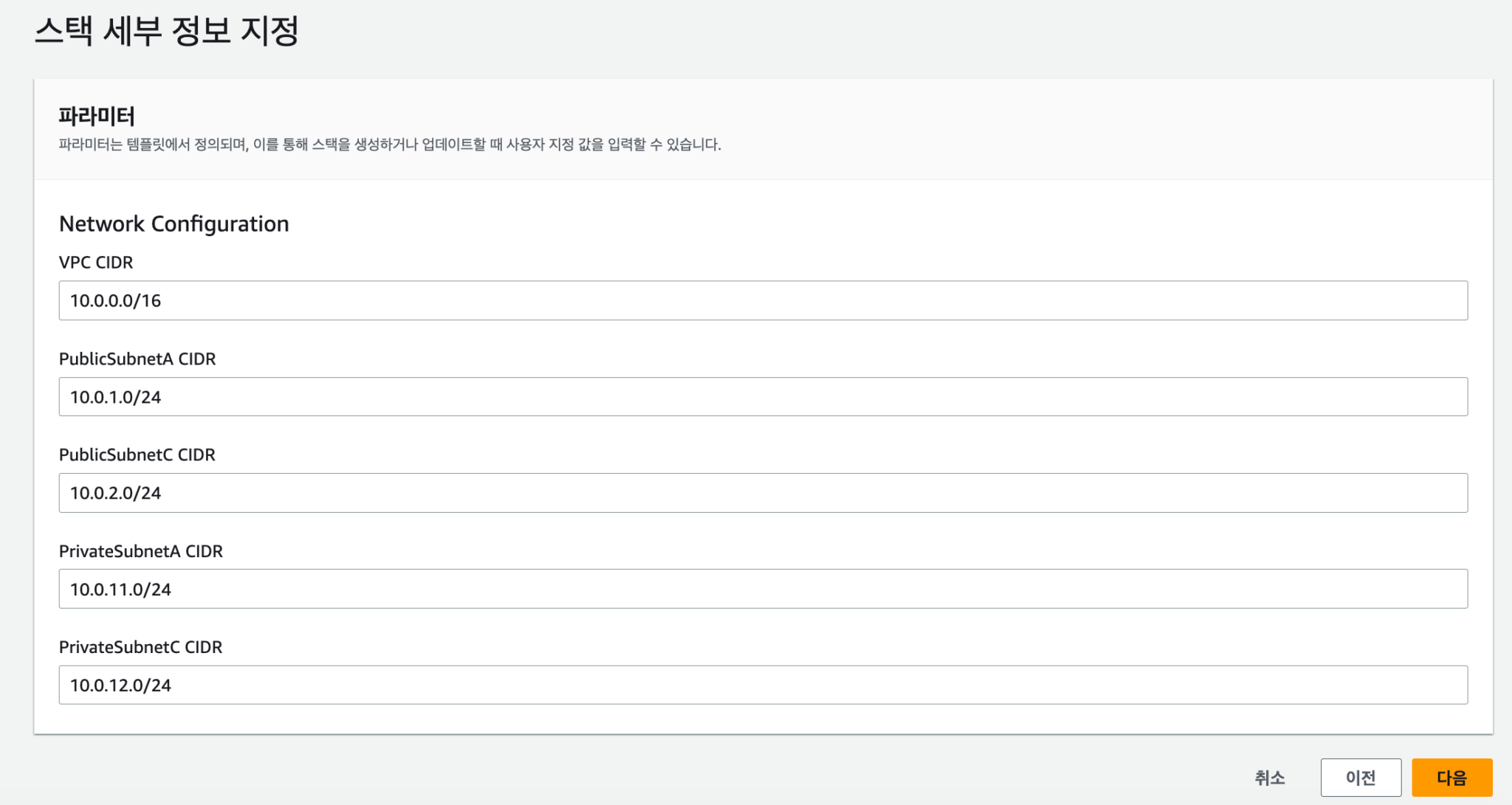1512x805 pixels.
Task: Click the PublicSubnetC CIDR label text
Action: tap(137, 455)
